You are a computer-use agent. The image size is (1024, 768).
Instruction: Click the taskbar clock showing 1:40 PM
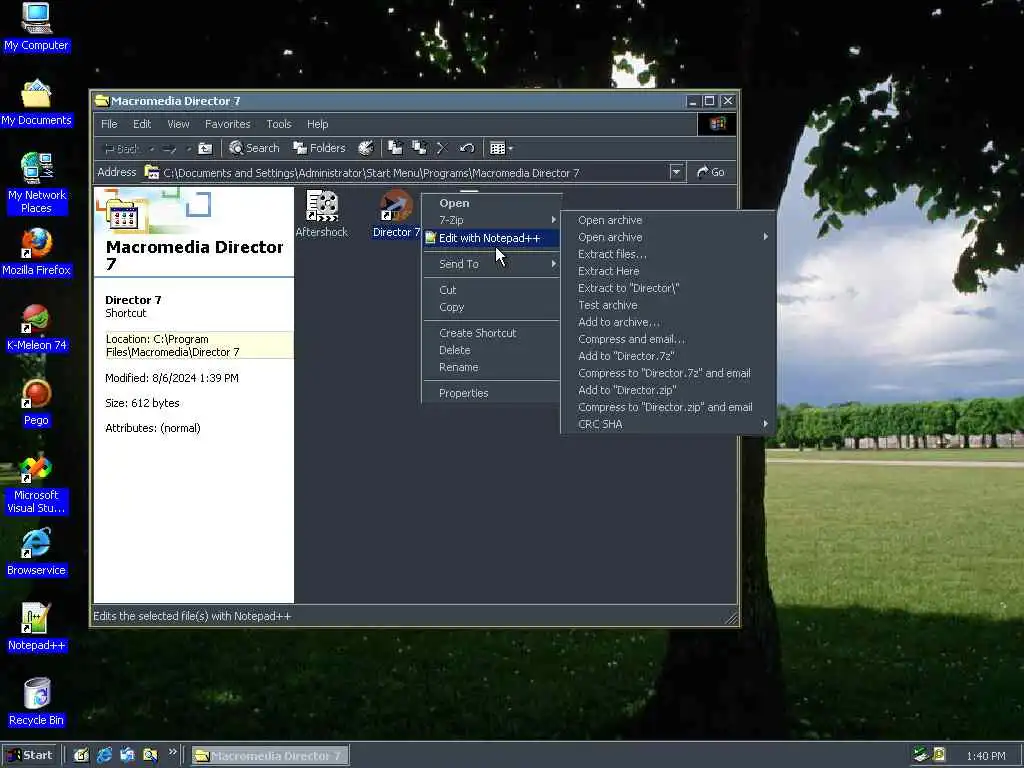tap(985, 756)
